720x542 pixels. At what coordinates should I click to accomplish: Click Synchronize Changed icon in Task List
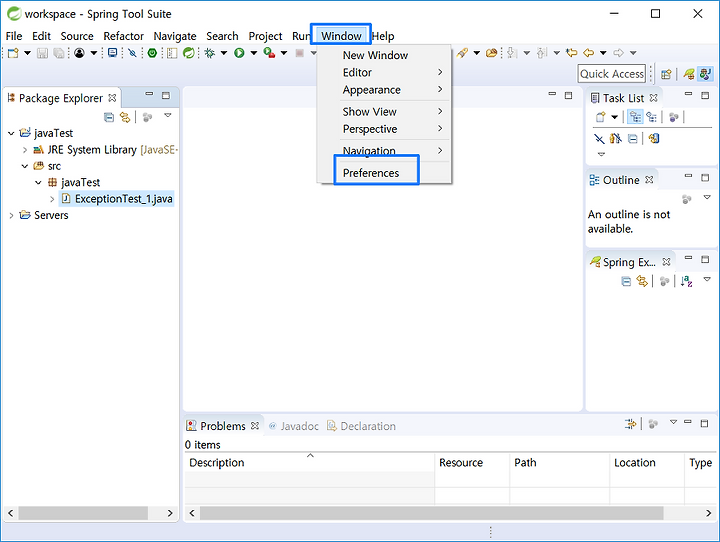click(x=654, y=138)
